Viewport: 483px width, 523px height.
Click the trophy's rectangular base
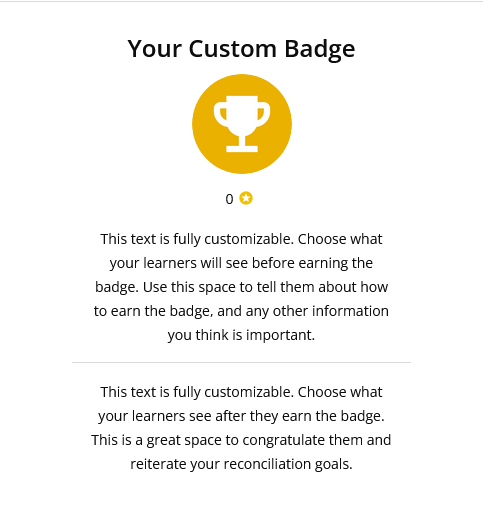tap(242, 149)
